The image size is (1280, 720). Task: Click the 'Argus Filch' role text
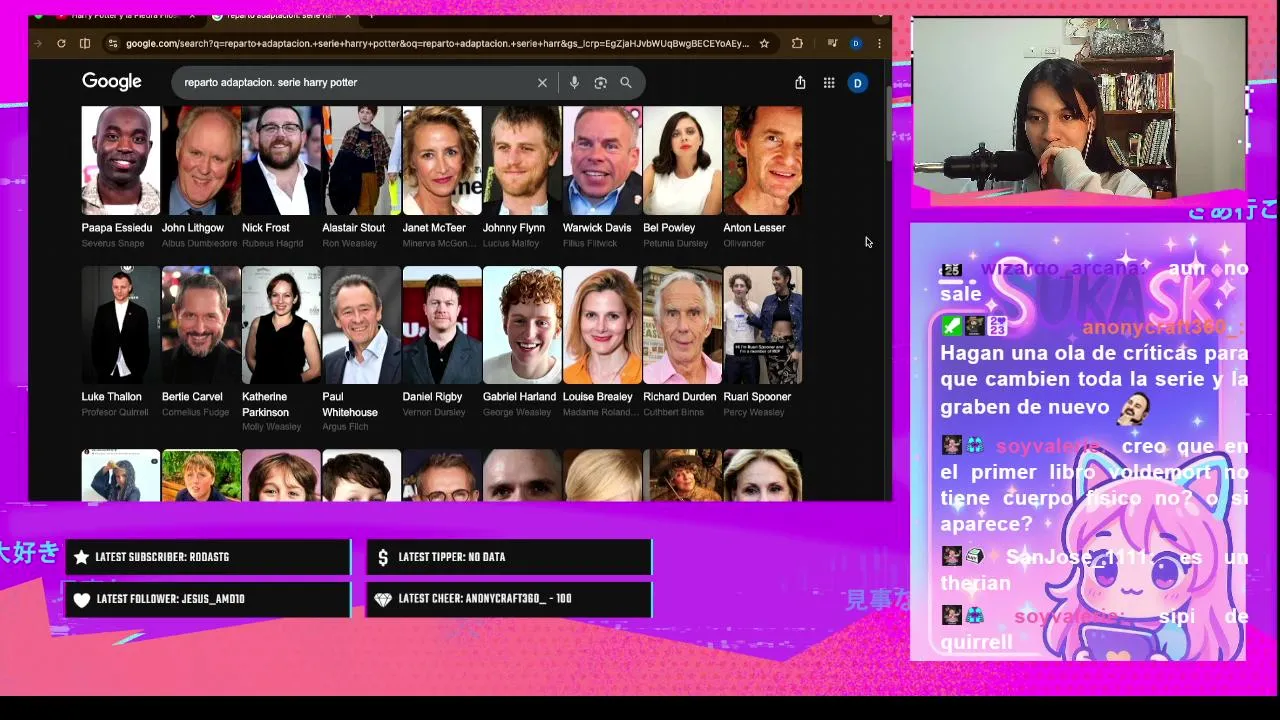[345, 427]
